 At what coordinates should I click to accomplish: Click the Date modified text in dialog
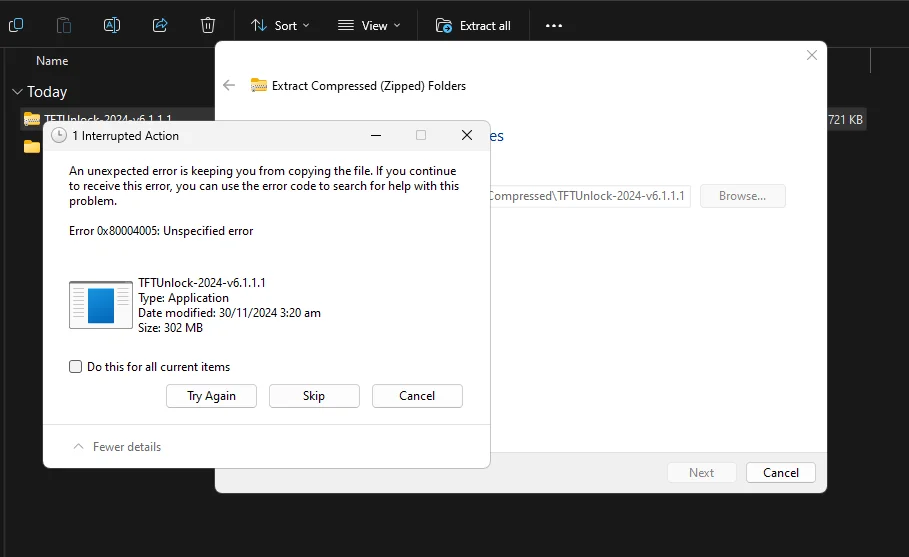229,313
